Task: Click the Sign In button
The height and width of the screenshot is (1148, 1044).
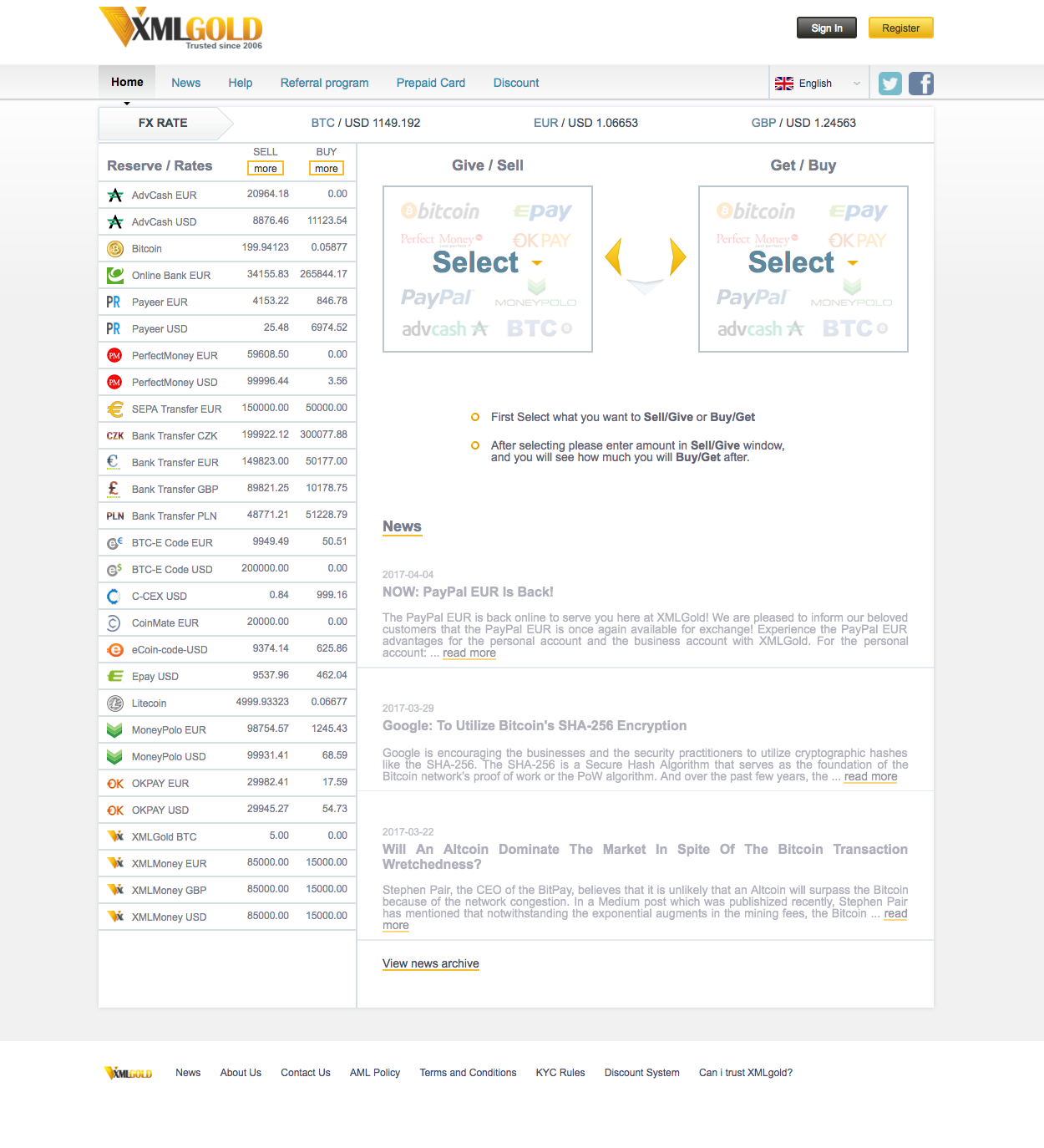Action: coord(827,28)
